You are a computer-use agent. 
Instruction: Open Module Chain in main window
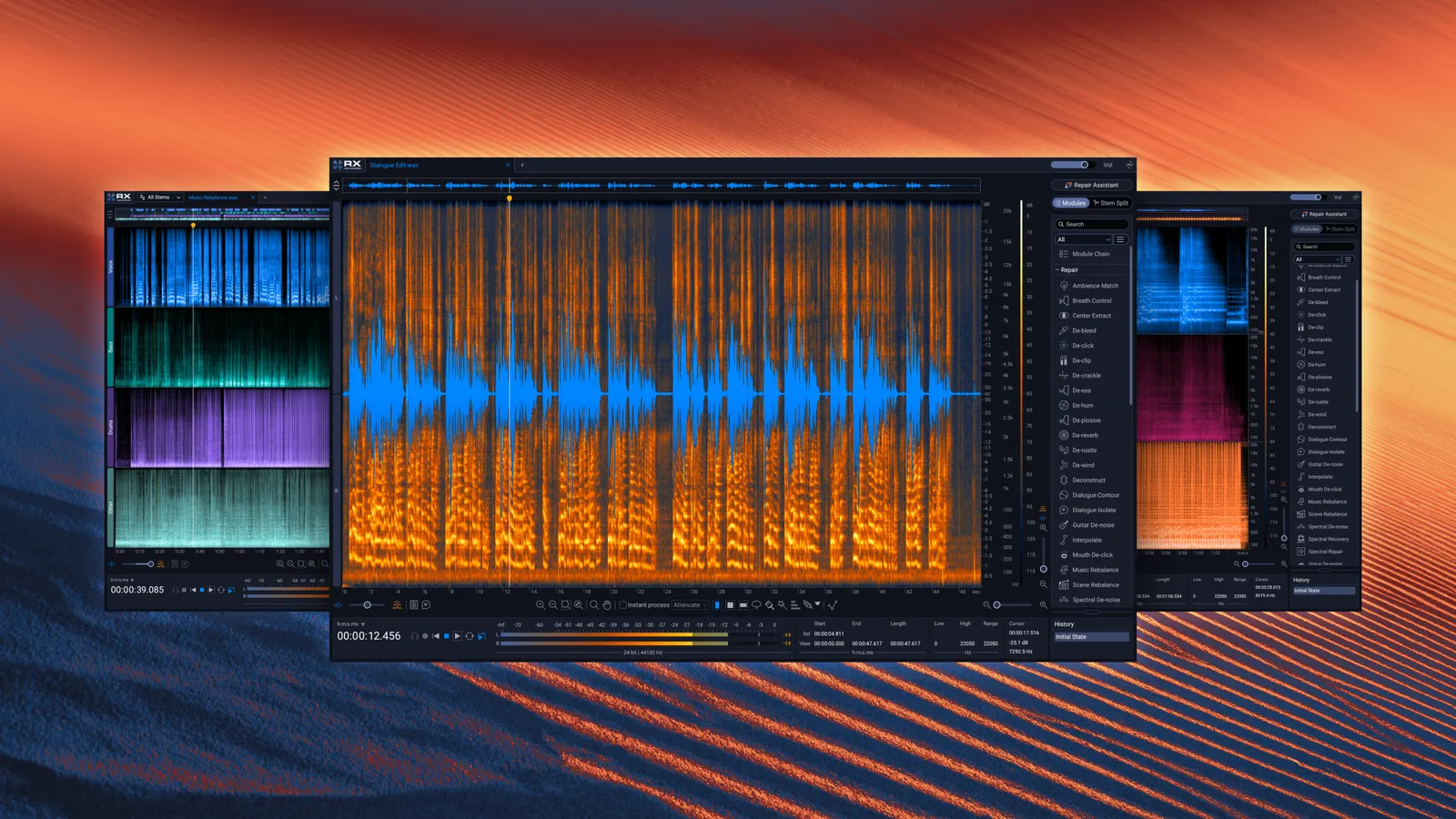tap(1084, 254)
